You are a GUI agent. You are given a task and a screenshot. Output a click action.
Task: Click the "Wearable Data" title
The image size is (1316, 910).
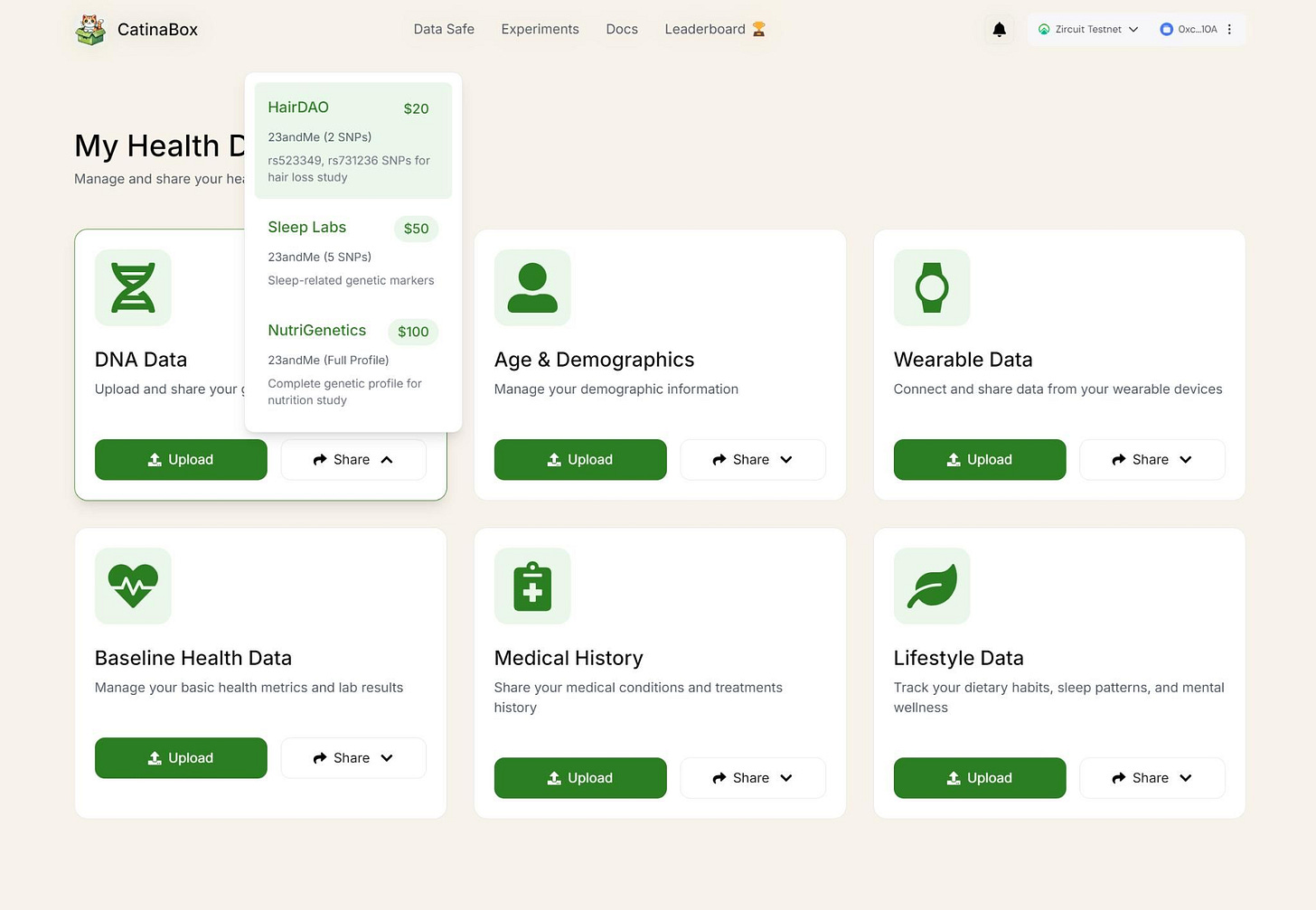[x=963, y=360]
